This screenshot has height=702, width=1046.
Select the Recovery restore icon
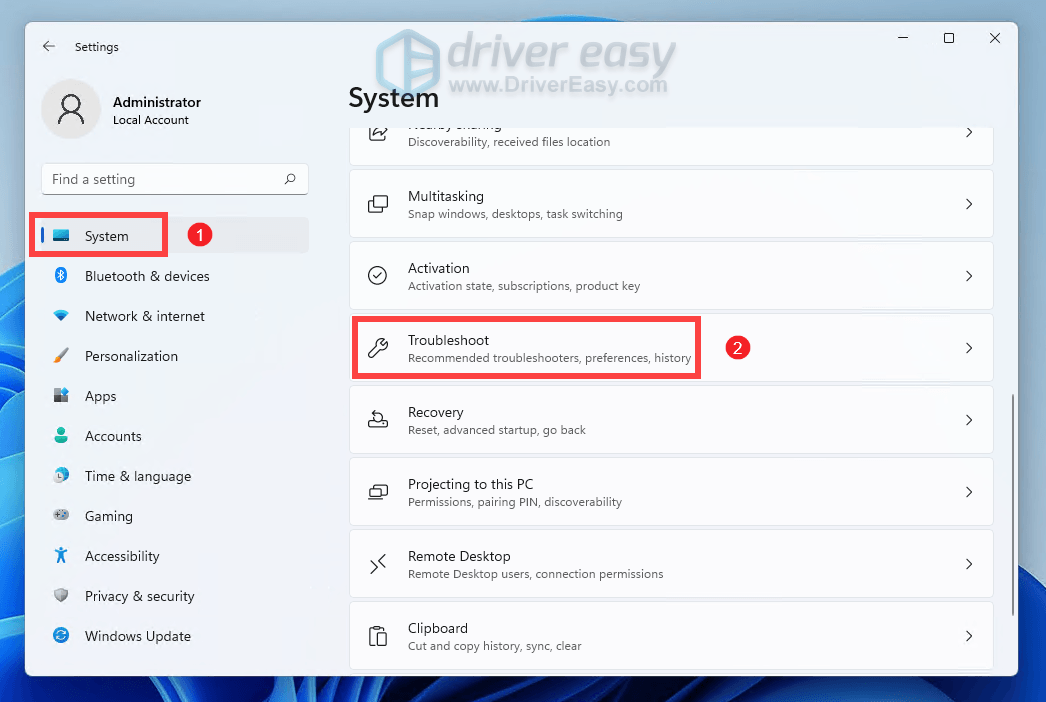(x=377, y=420)
